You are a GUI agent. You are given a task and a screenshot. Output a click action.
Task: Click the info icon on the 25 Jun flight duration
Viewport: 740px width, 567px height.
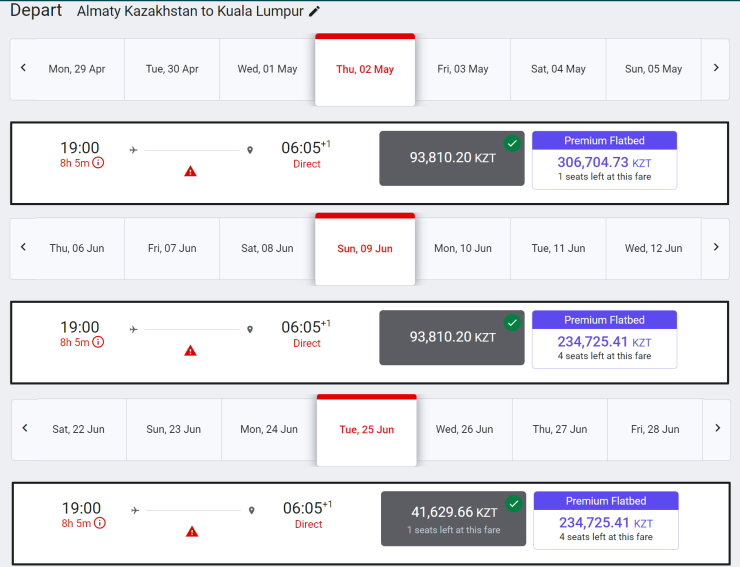pos(100,523)
